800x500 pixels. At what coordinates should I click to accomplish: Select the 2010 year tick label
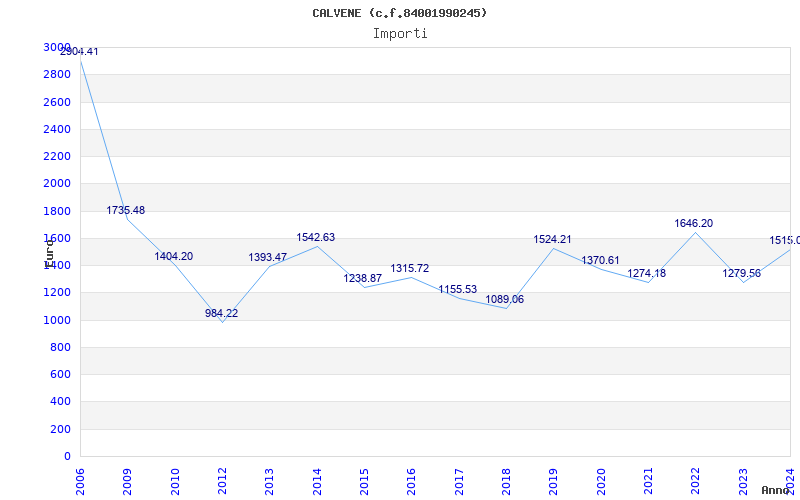tap(175, 482)
